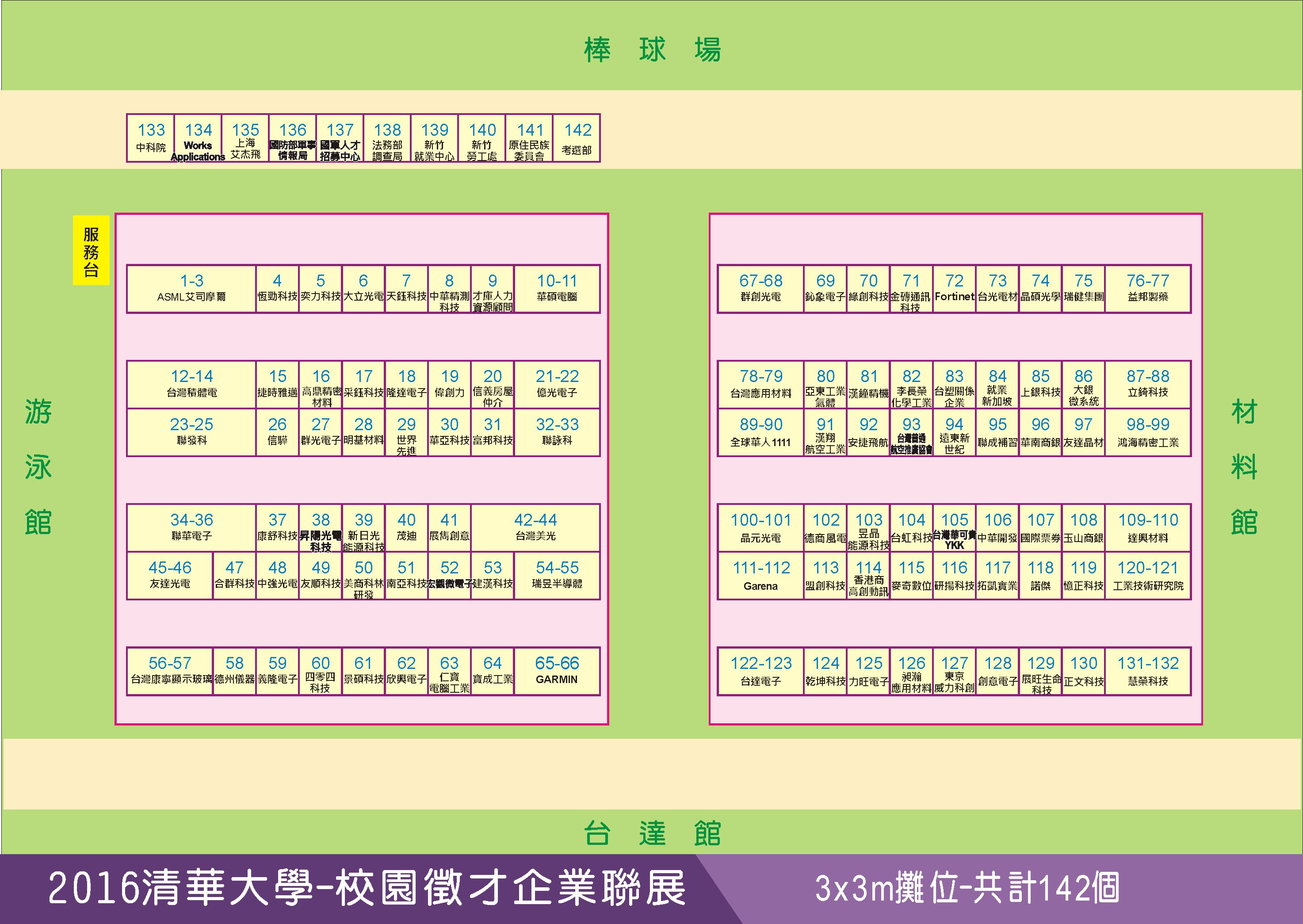Click booth 92 安捷飛航
Screen dimensions: 1303x924
[x=868, y=432]
